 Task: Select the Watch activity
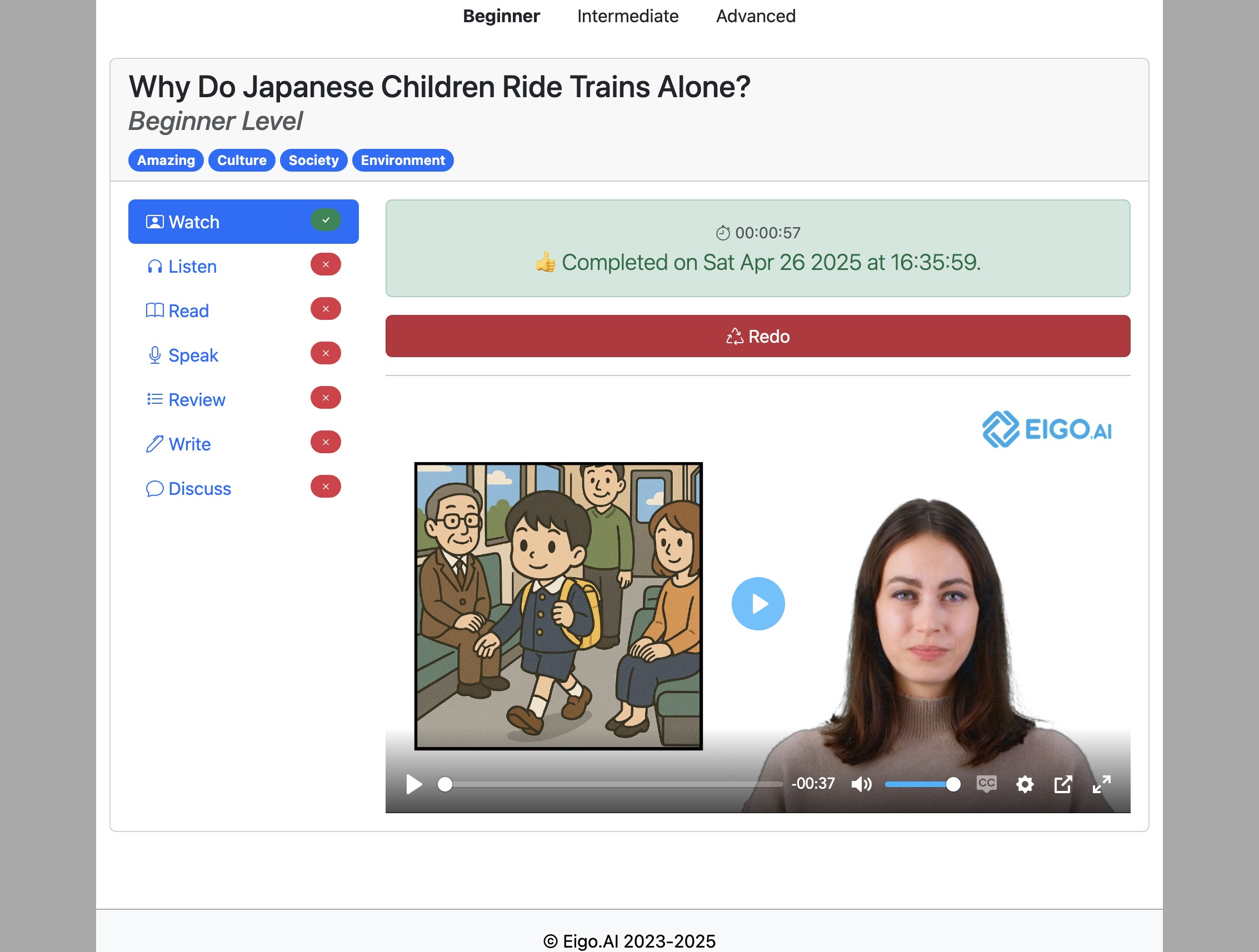point(243,222)
